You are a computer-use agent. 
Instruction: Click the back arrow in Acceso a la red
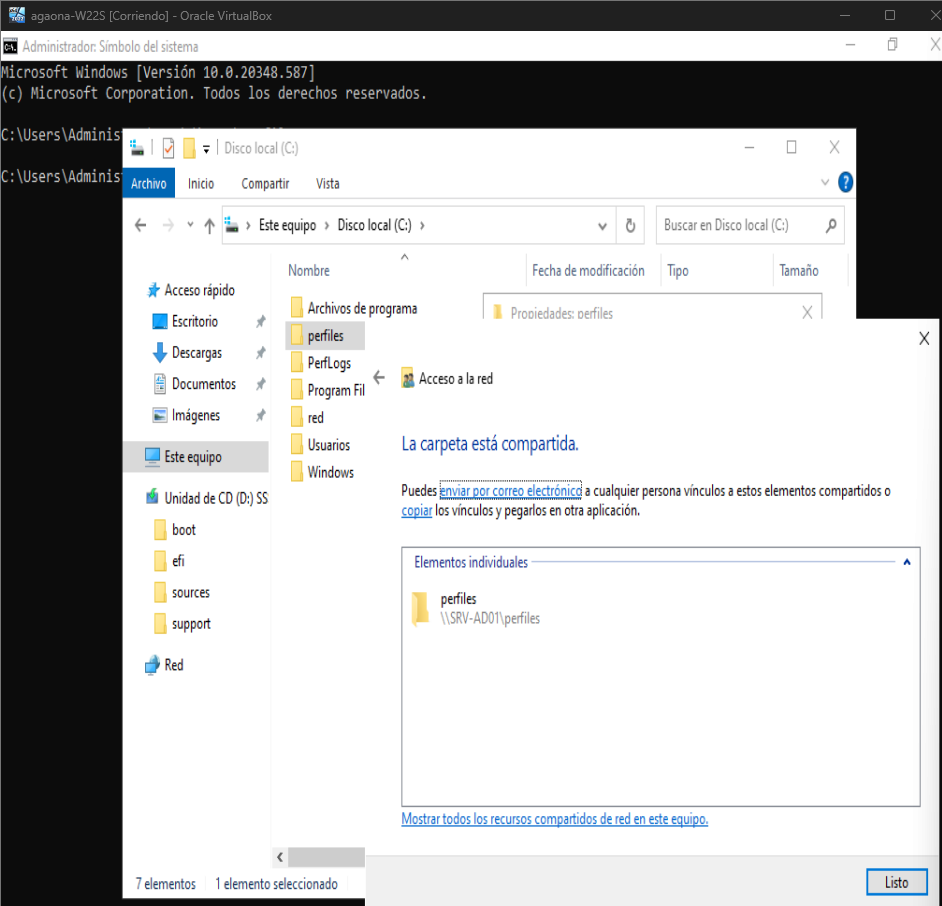click(x=379, y=379)
